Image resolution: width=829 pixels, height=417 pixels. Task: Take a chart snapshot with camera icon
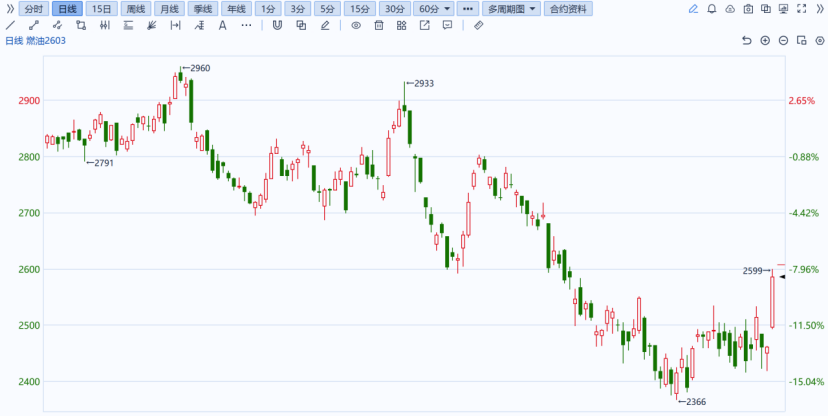pyautogui.click(x=748, y=8)
